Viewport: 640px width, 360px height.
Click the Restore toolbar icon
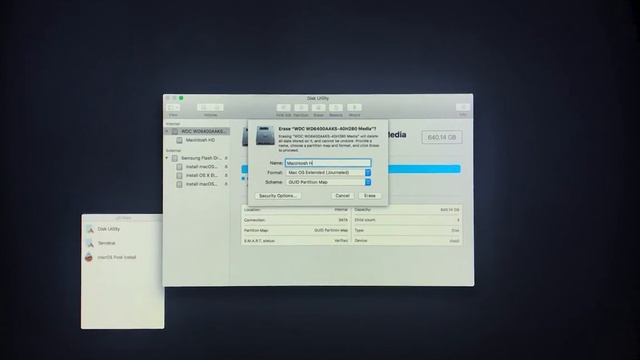(336, 107)
